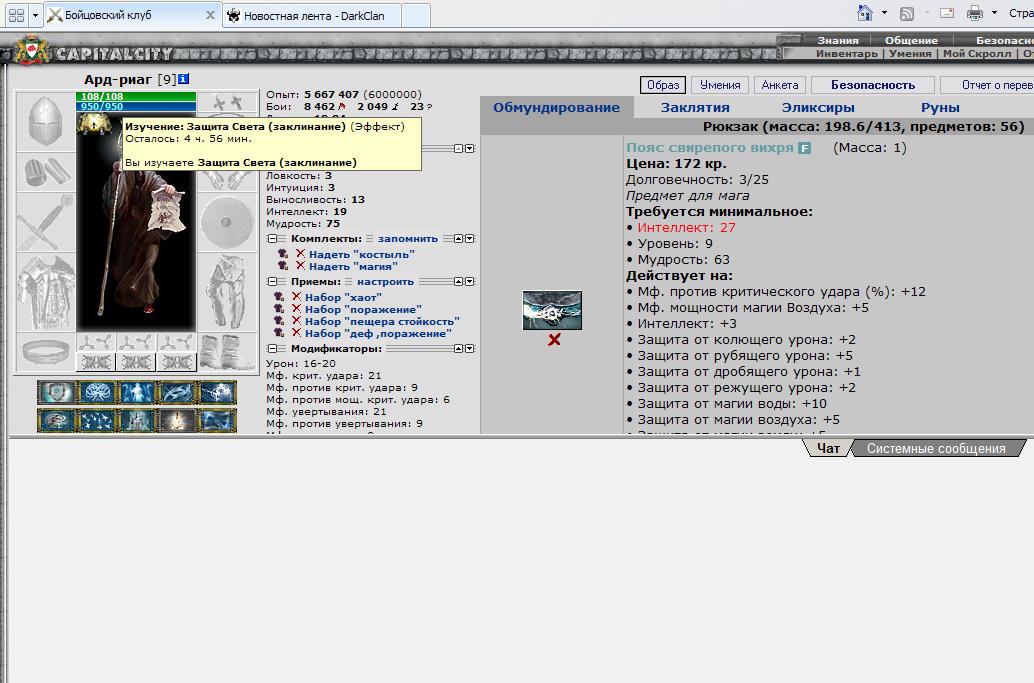Click the blue info icon beside Ард-риаг
Image resolution: width=1034 pixels, height=683 pixels.
(183, 79)
